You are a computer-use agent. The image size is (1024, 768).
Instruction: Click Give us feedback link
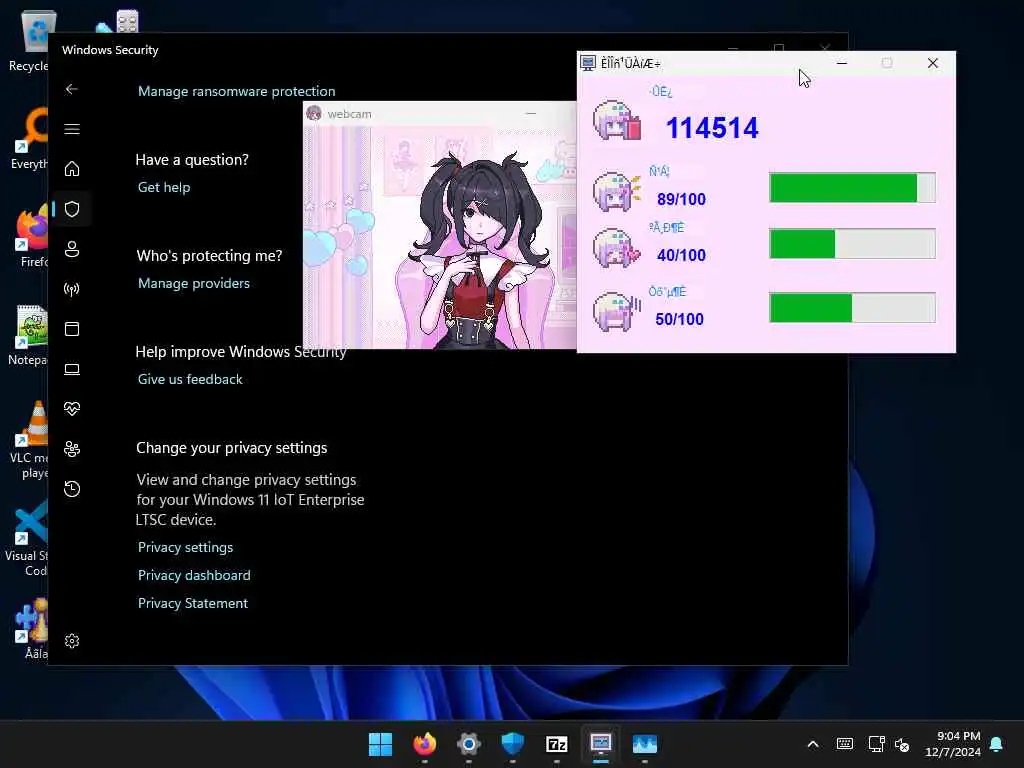190,379
